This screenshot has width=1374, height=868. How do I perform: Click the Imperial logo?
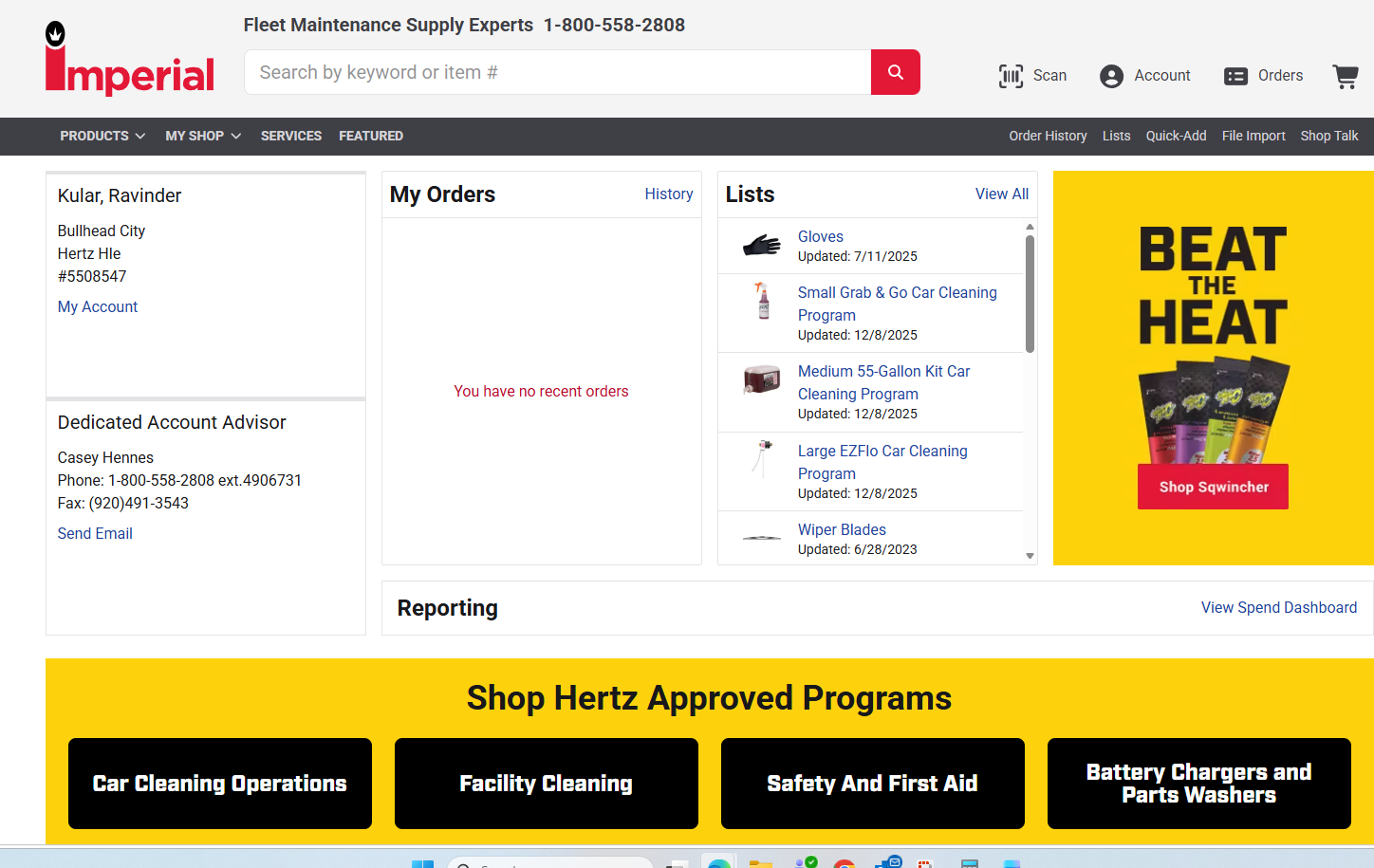point(130,59)
